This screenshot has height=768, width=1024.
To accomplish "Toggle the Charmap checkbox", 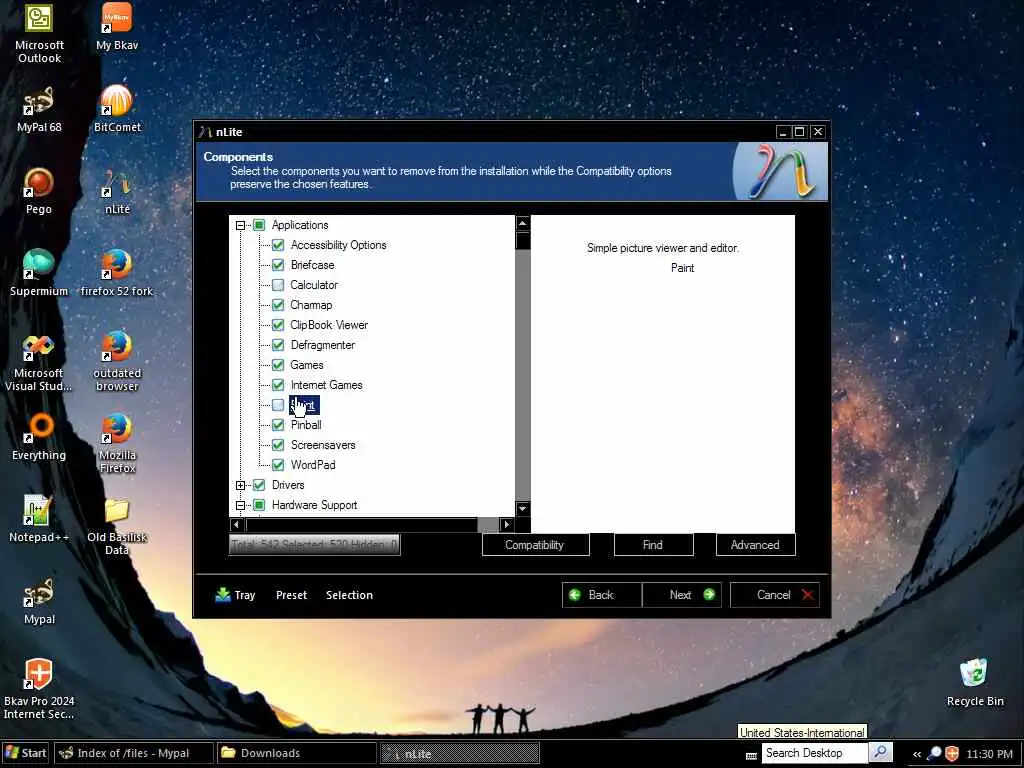I will pos(278,305).
